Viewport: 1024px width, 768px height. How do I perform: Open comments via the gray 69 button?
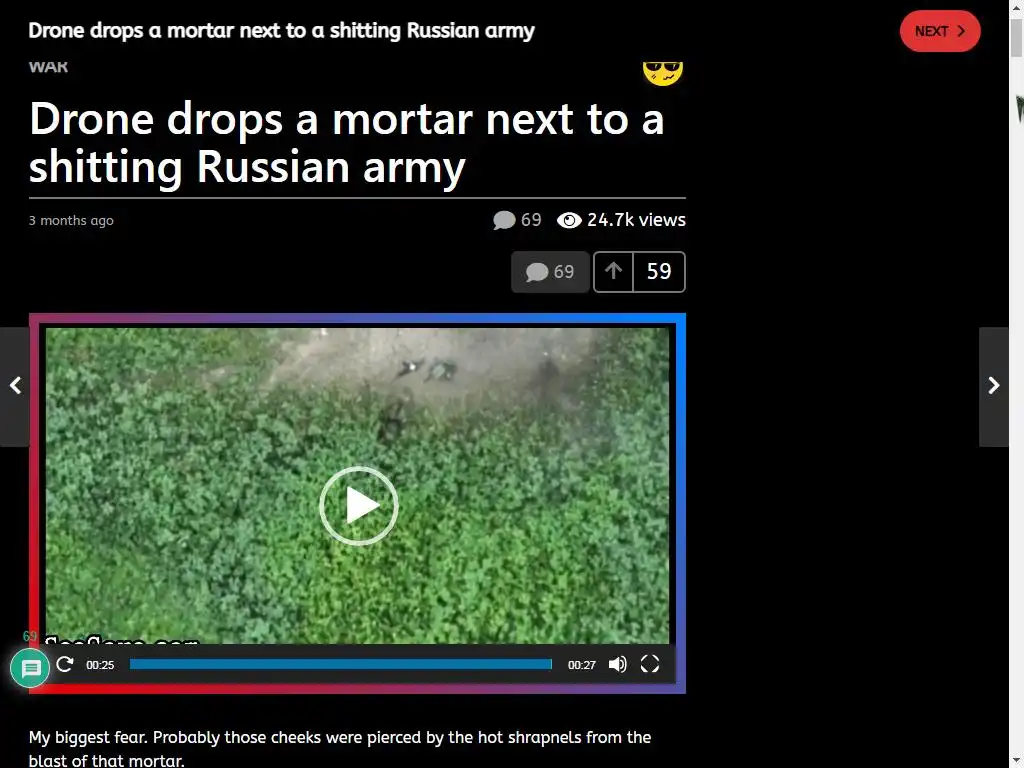pyautogui.click(x=550, y=272)
